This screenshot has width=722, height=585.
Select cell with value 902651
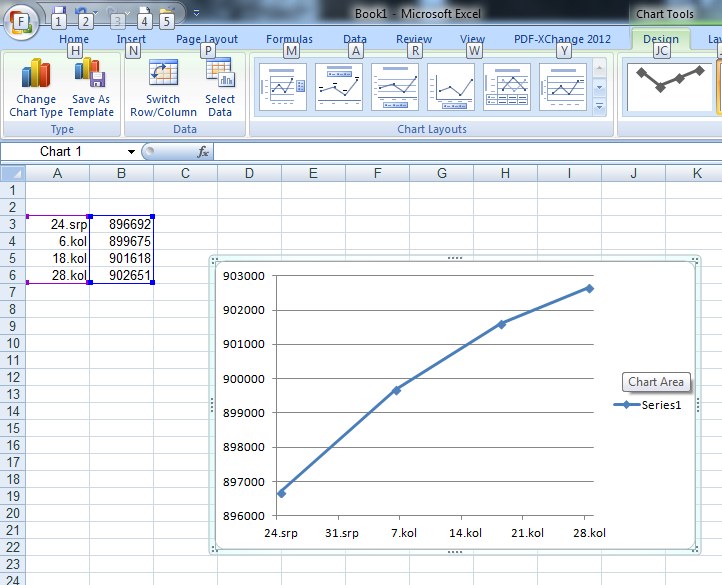click(x=122, y=275)
